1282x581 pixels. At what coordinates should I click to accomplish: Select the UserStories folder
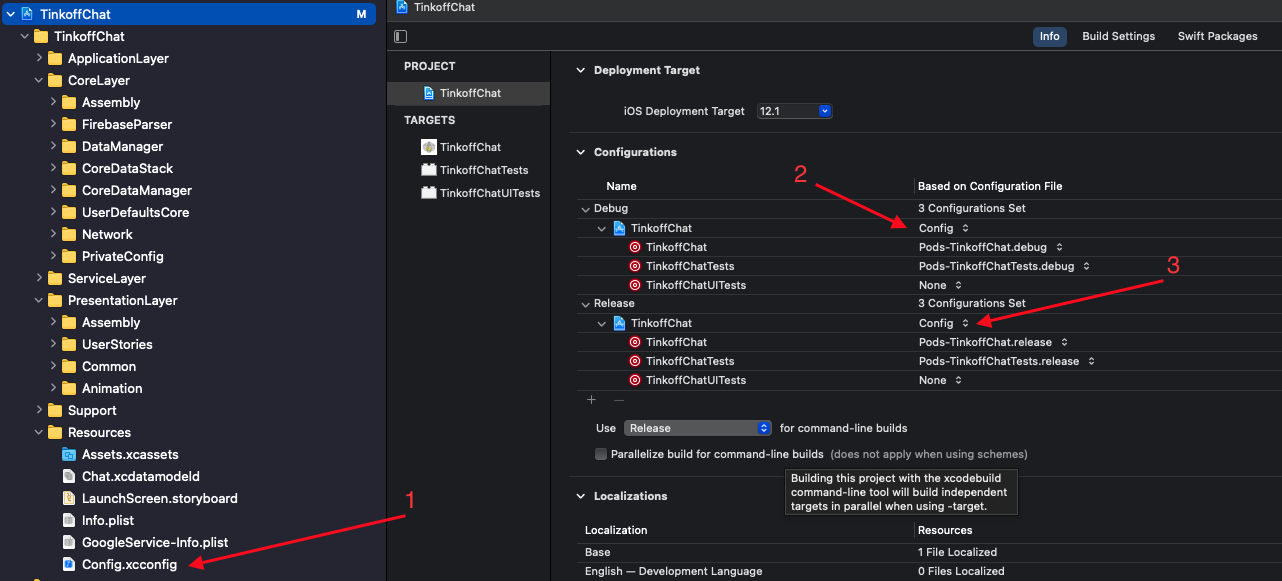117,344
